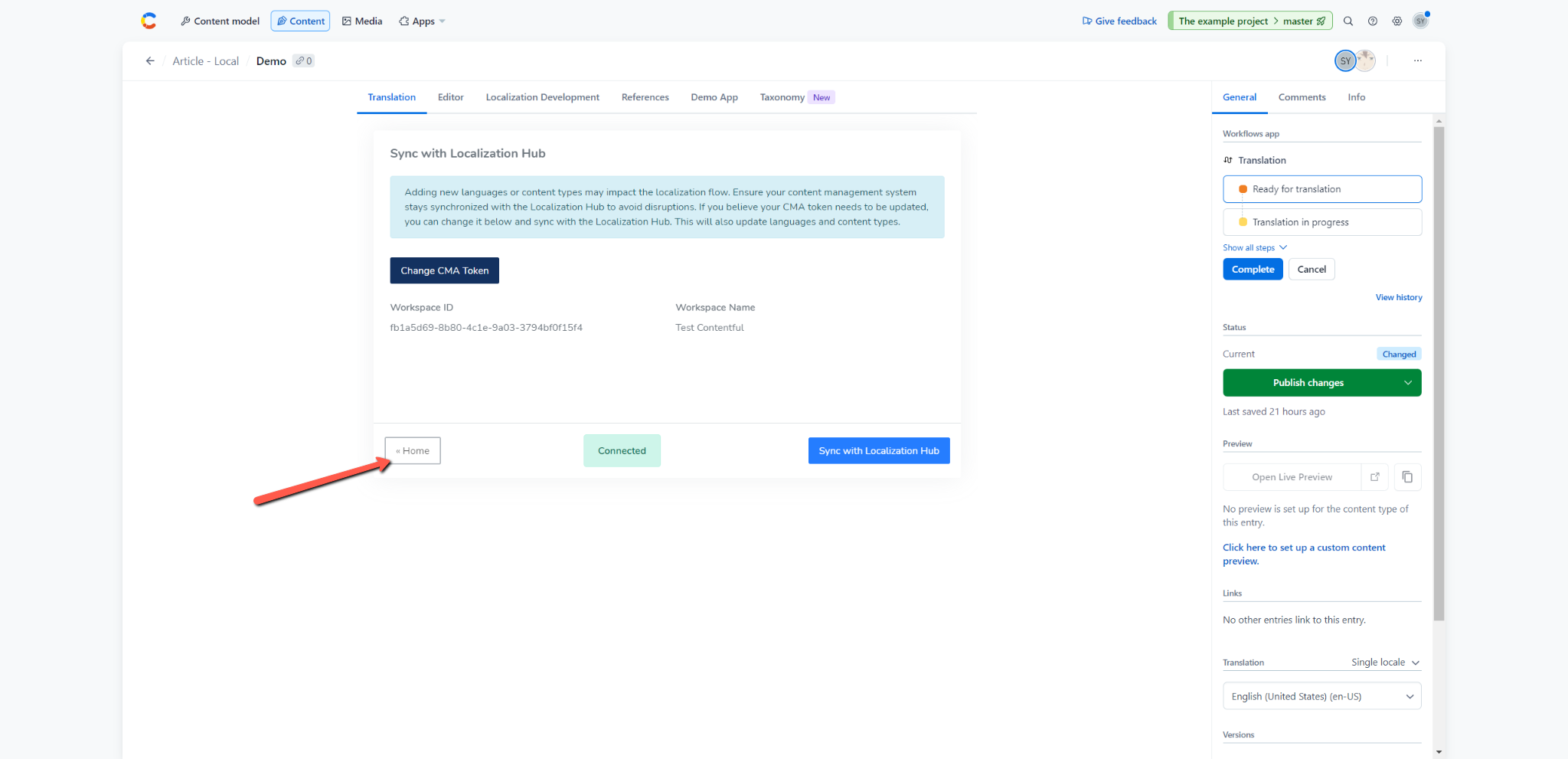Open the General sidebar tab

coord(1240,97)
